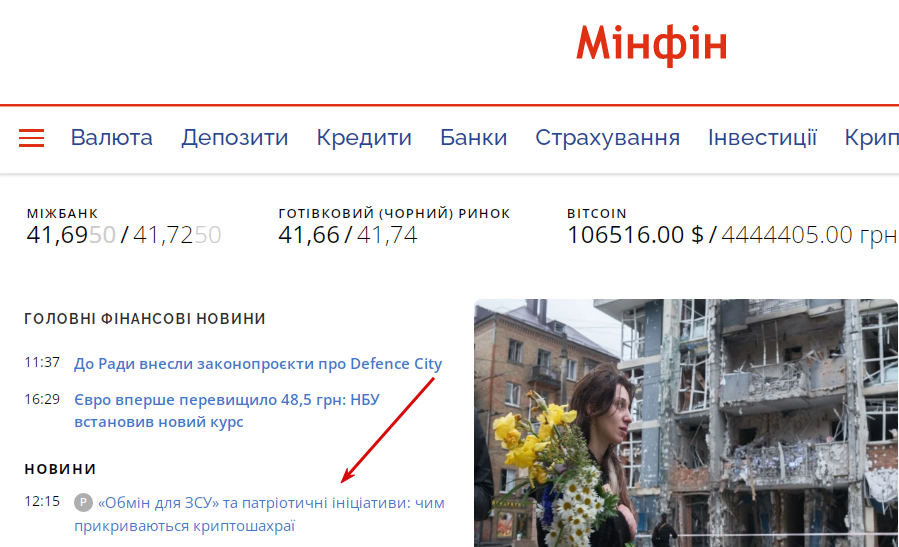Open the hamburger menu icon
Image resolution: width=899 pixels, height=547 pixels.
click(x=32, y=138)
